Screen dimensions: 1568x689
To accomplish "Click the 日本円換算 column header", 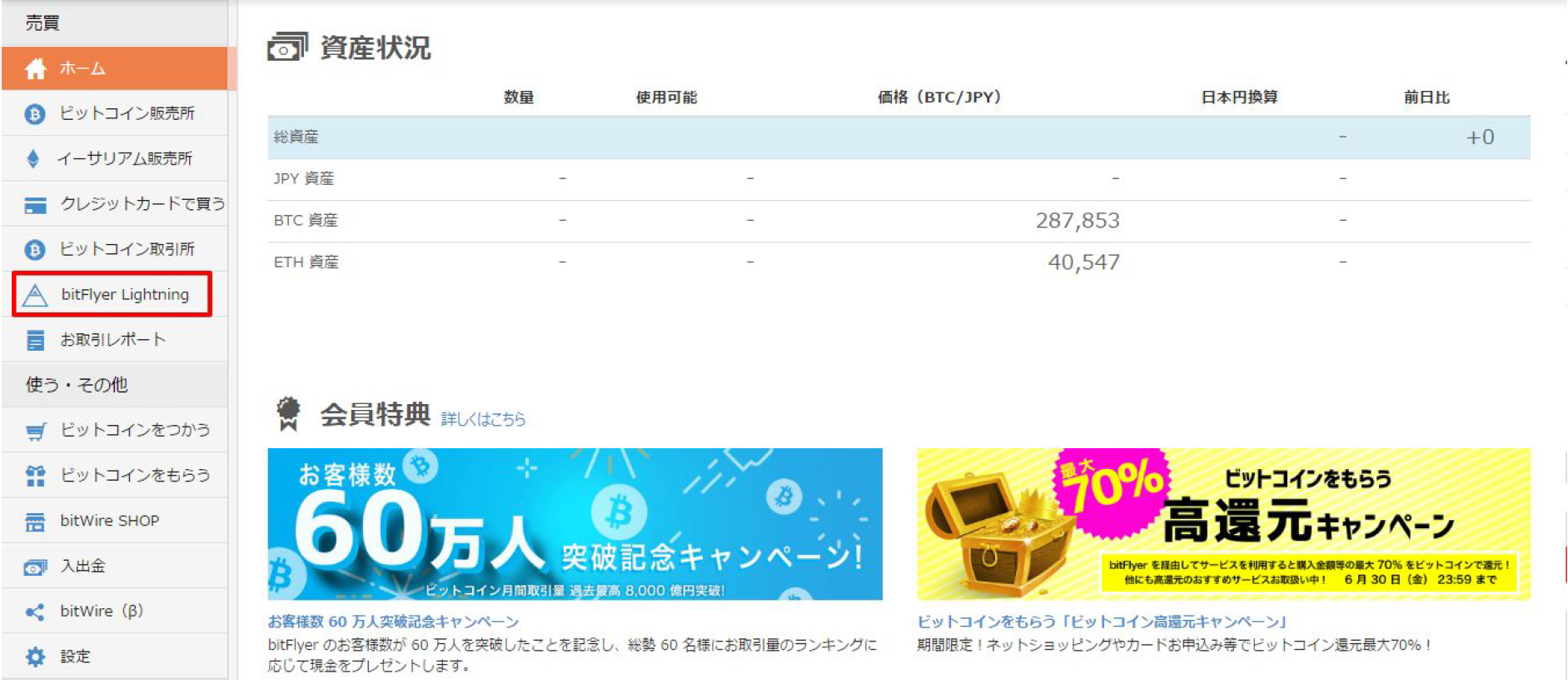I will point(1239,97).
